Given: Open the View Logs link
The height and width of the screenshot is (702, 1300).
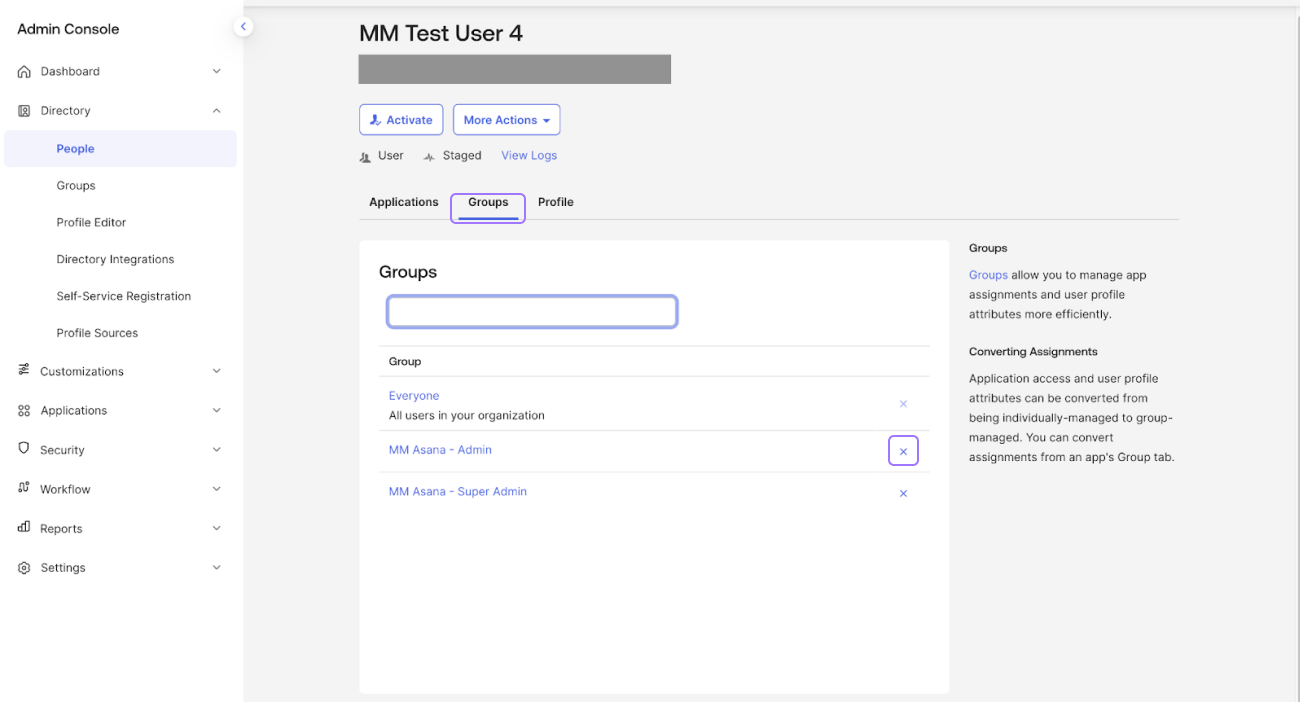Looking at the screenshot, I should (x=529, y=156).
